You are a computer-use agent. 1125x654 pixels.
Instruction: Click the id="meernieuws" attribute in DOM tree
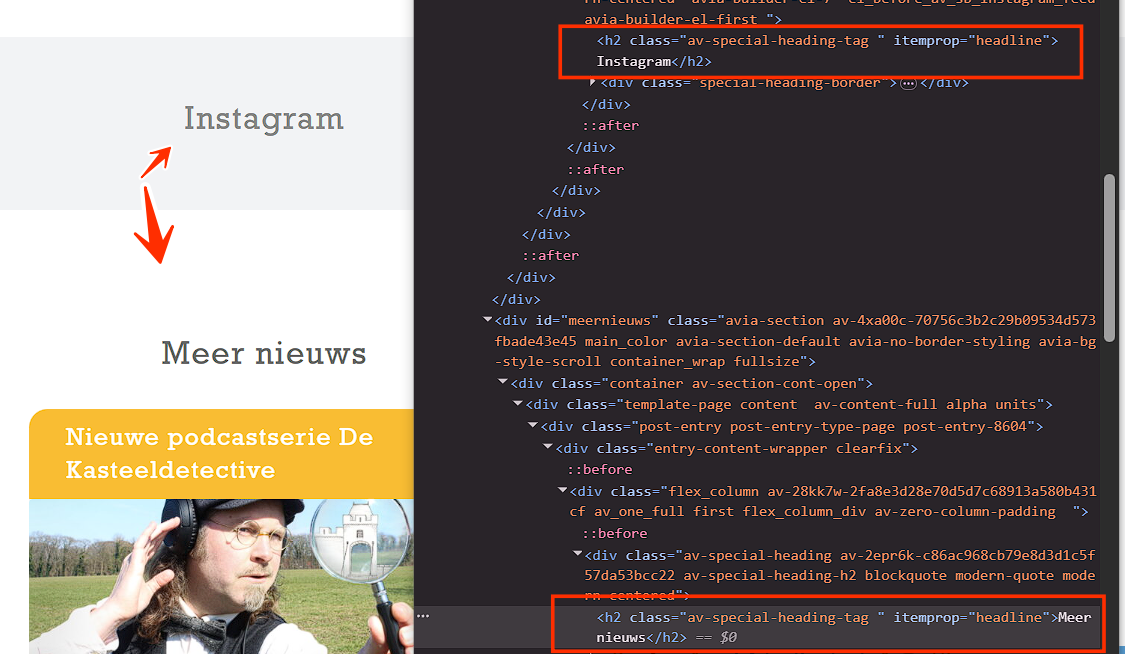coord(597,320)
